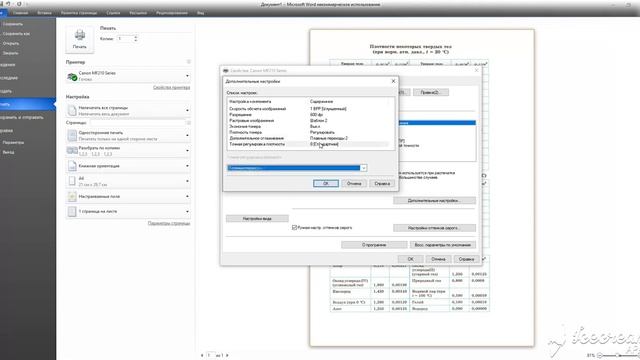Click OK at the bottom of the Canon properties window
Viewport: 640px width, 360px height.
click(x=410, y=259)
